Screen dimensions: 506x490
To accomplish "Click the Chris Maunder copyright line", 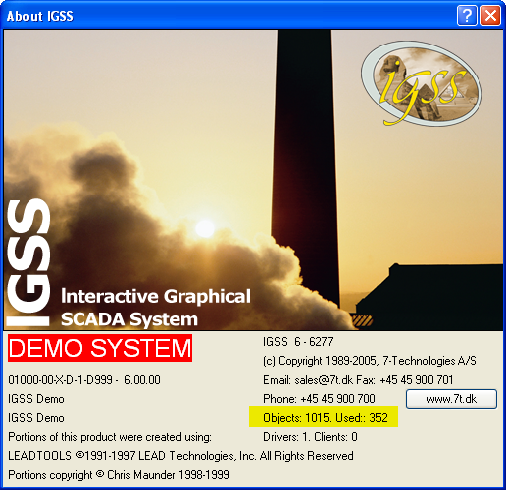I will coord(119,475).
